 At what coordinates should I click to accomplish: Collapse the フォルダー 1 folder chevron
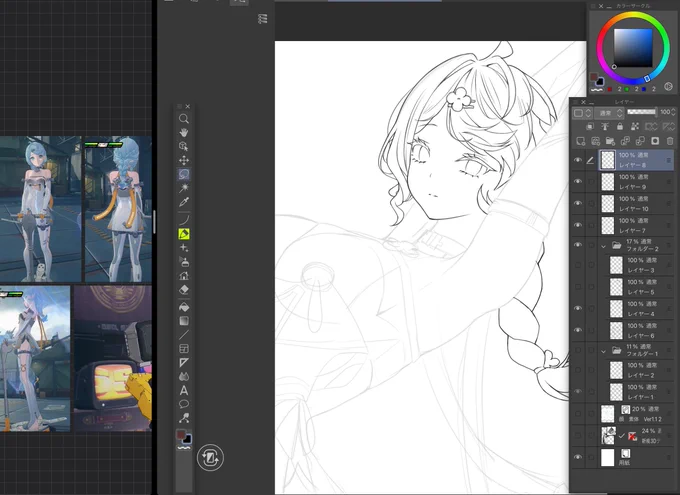point(603,351)
